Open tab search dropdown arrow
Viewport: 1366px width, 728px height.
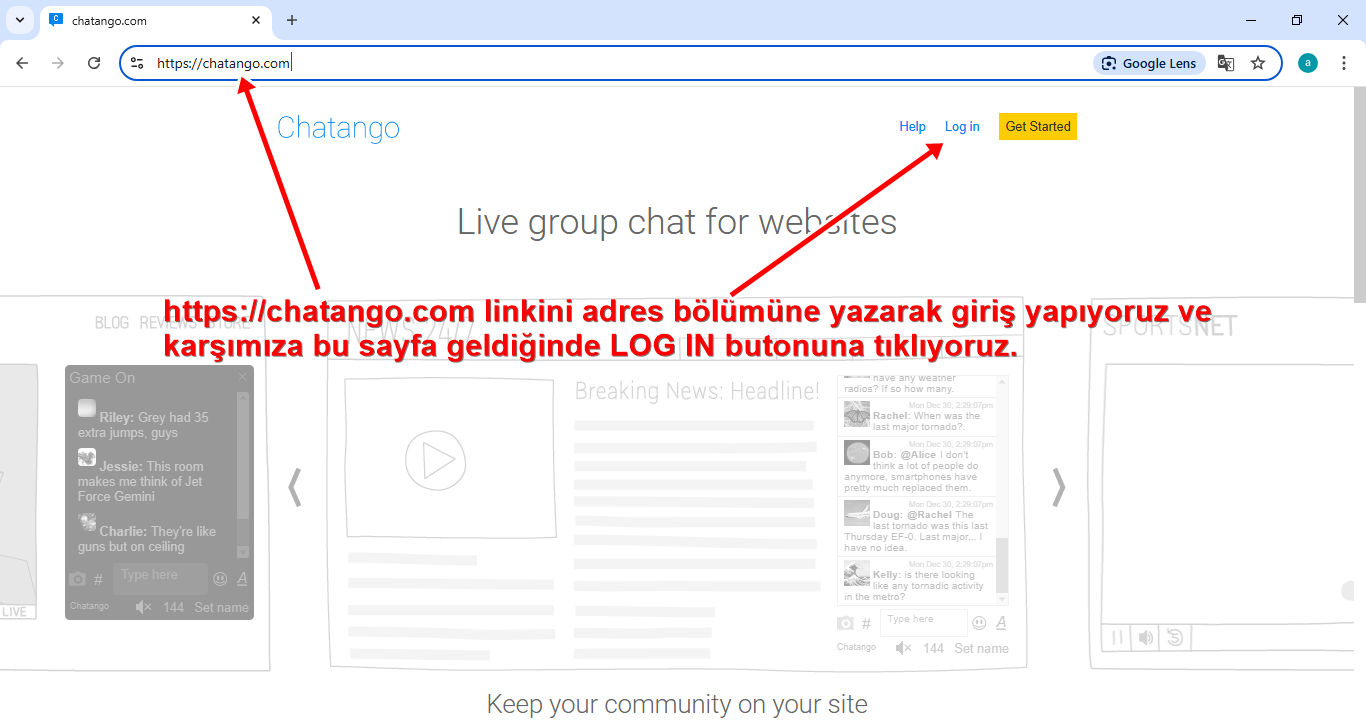(20, 20)
